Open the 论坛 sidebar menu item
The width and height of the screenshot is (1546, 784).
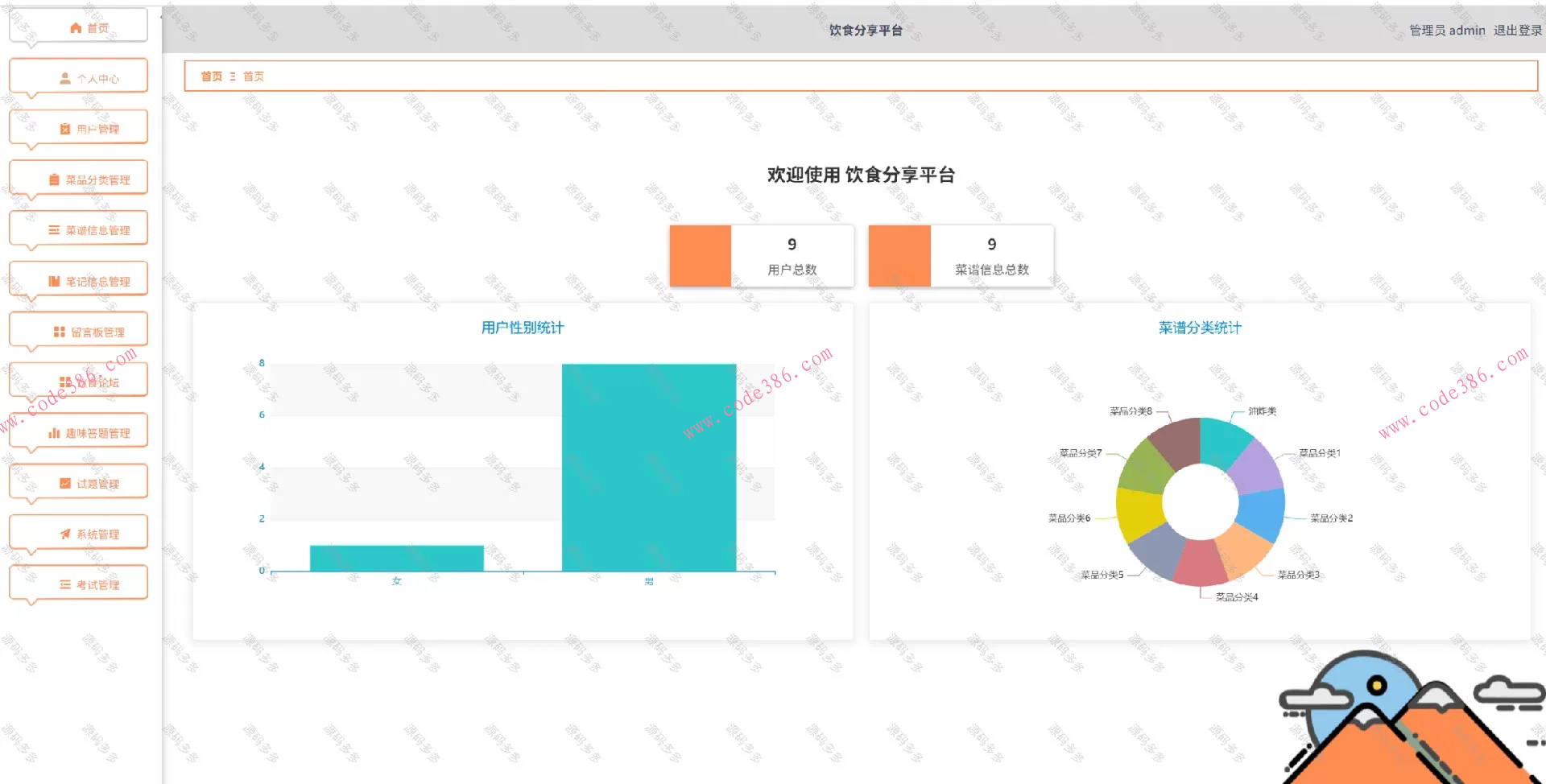[x=79, y=381]
